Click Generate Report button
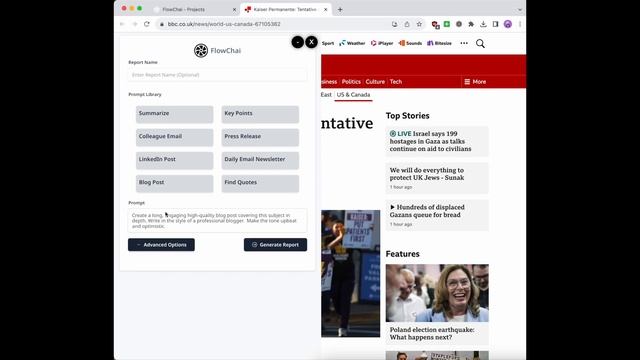This screenshot has width=640, height=360. pos(275,245)
